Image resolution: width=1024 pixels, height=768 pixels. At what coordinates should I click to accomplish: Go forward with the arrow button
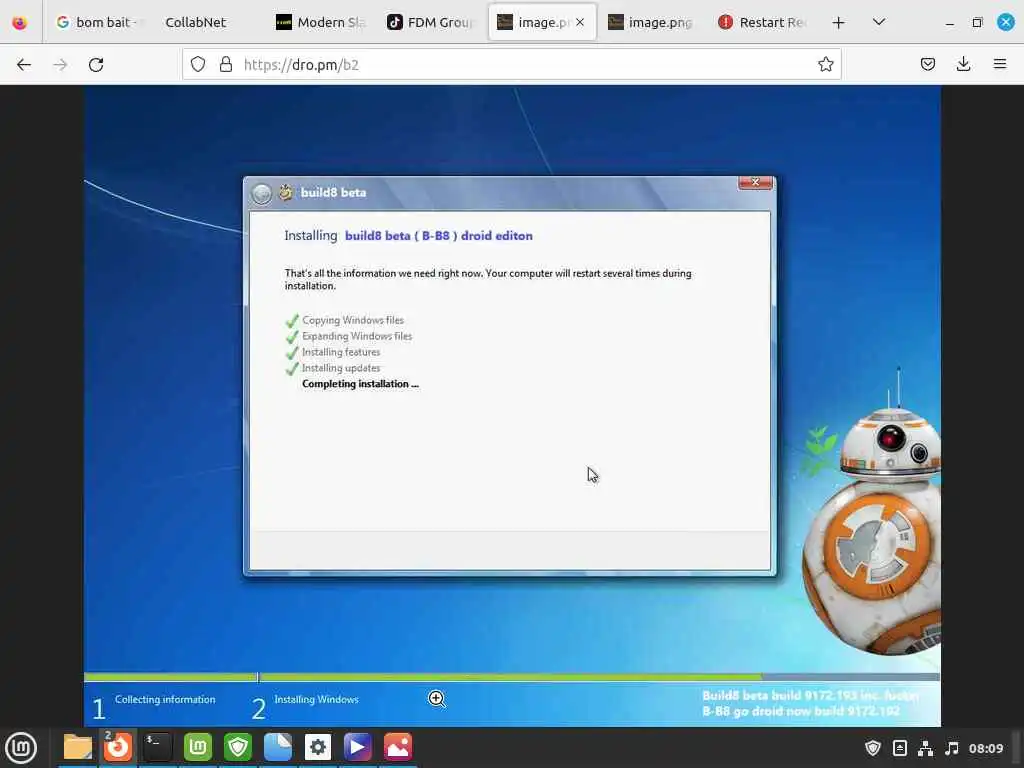pyautogui.click(x=60, y=65)
